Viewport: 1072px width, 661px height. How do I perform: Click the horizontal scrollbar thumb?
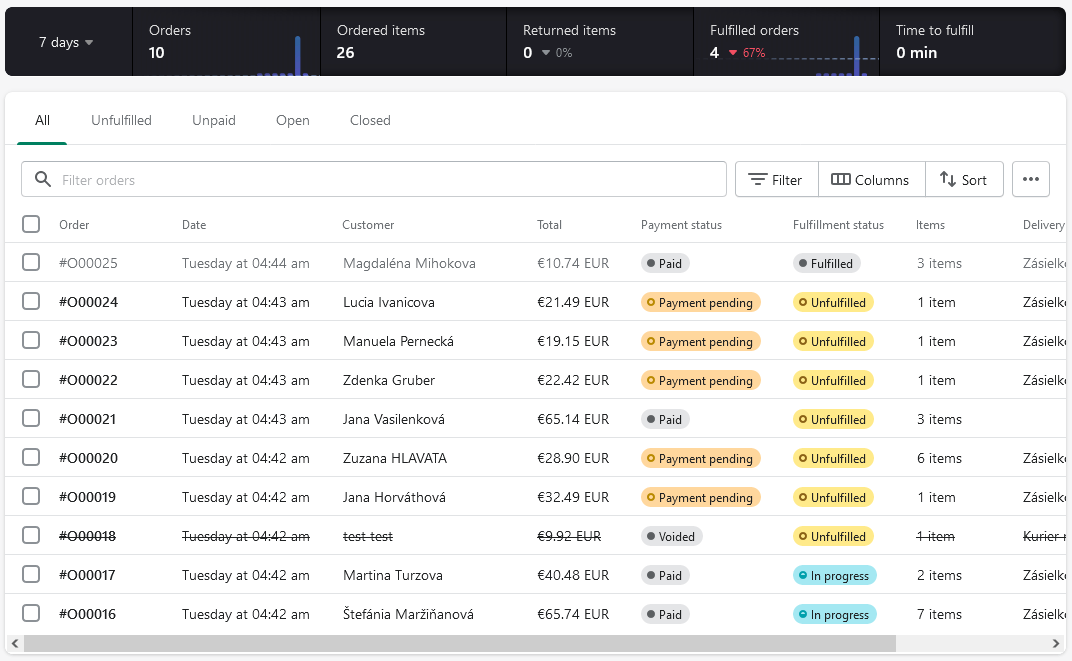(x=459, y=643)
